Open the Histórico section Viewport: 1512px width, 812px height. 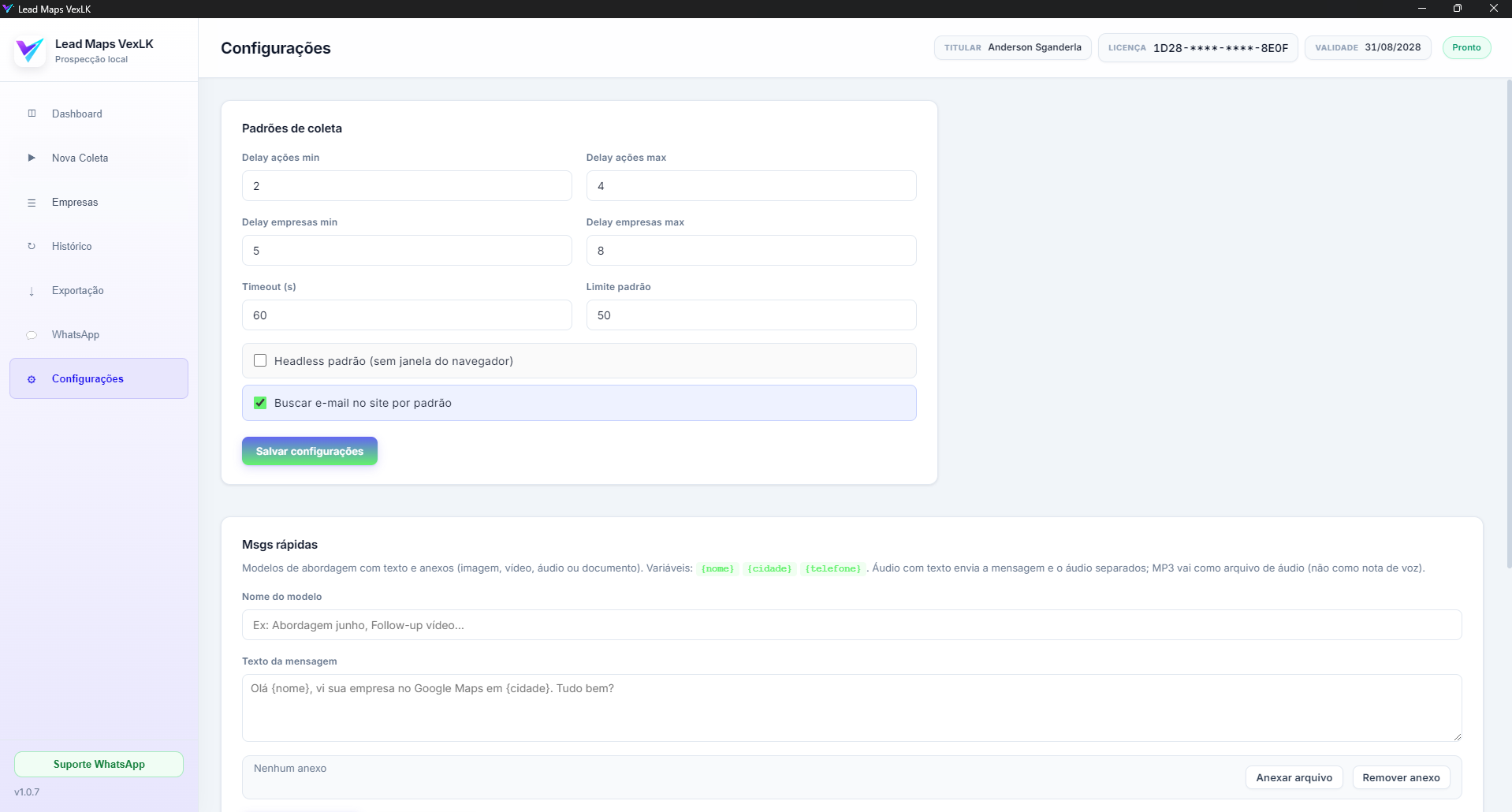click(x=99, y=247)
